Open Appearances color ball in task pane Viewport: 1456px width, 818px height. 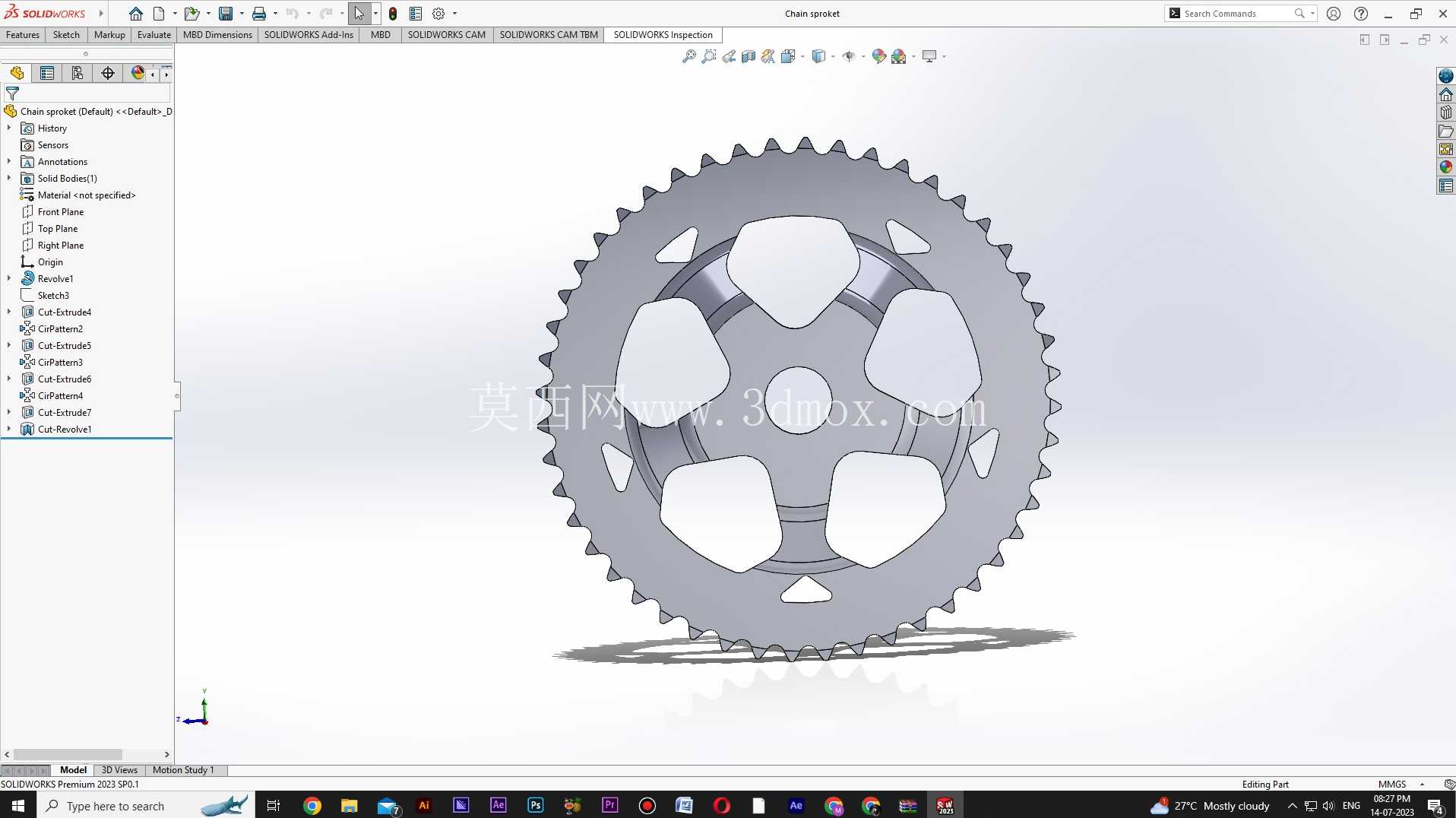point(1446,167)
